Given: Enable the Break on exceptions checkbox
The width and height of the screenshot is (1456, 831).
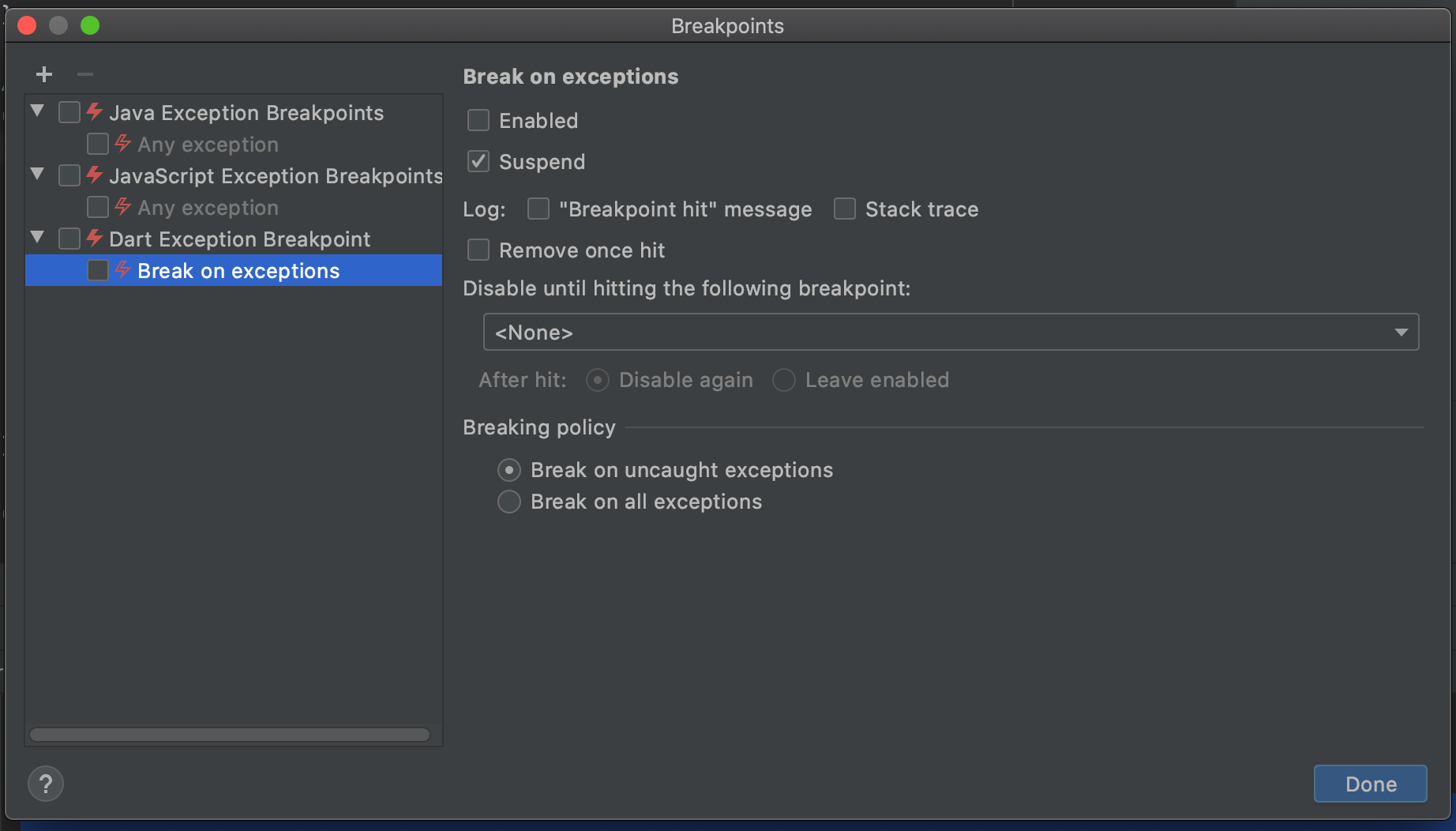Looking at the screenshot, I should (97, 270).
